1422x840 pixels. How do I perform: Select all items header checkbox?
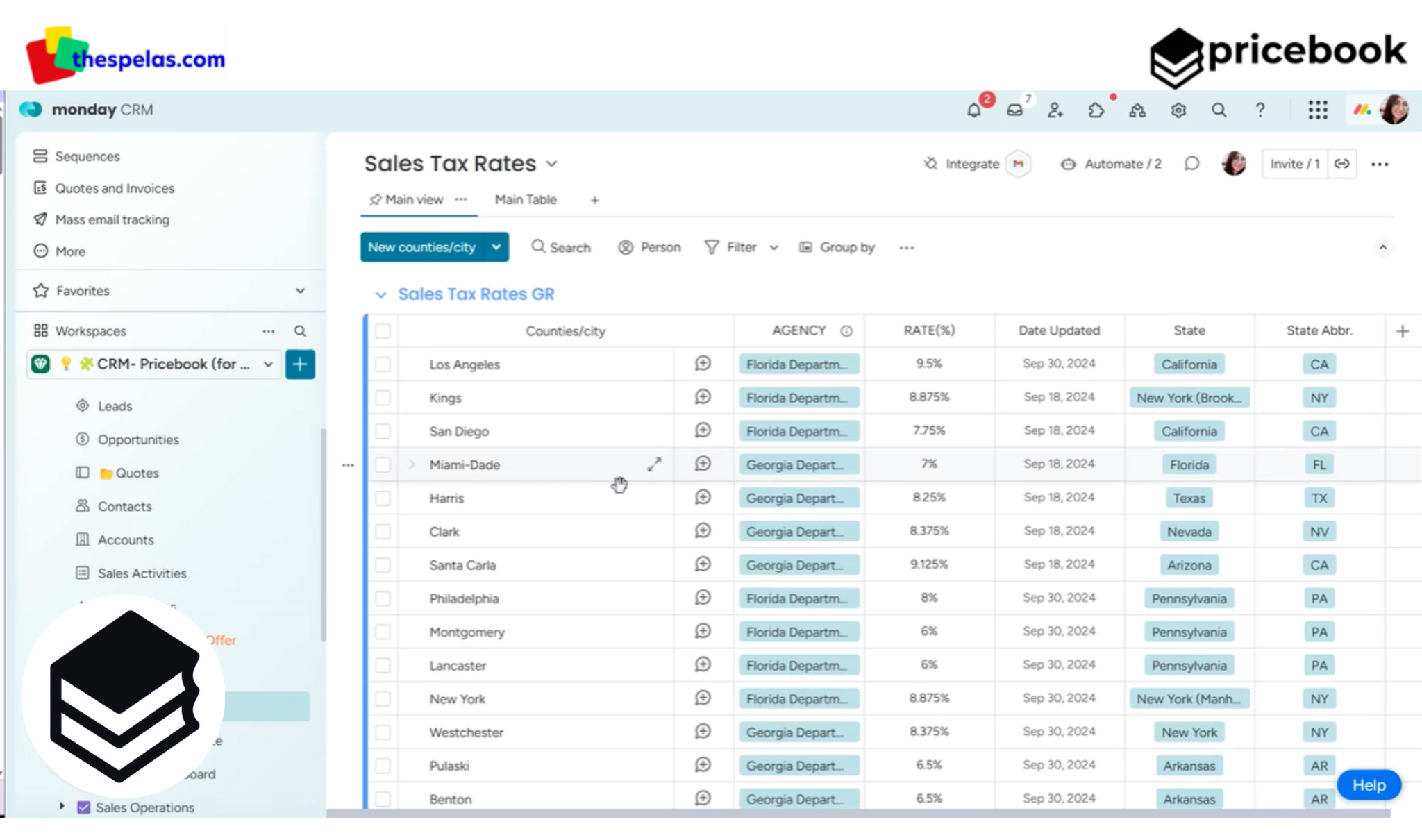[x=383, y=331]
